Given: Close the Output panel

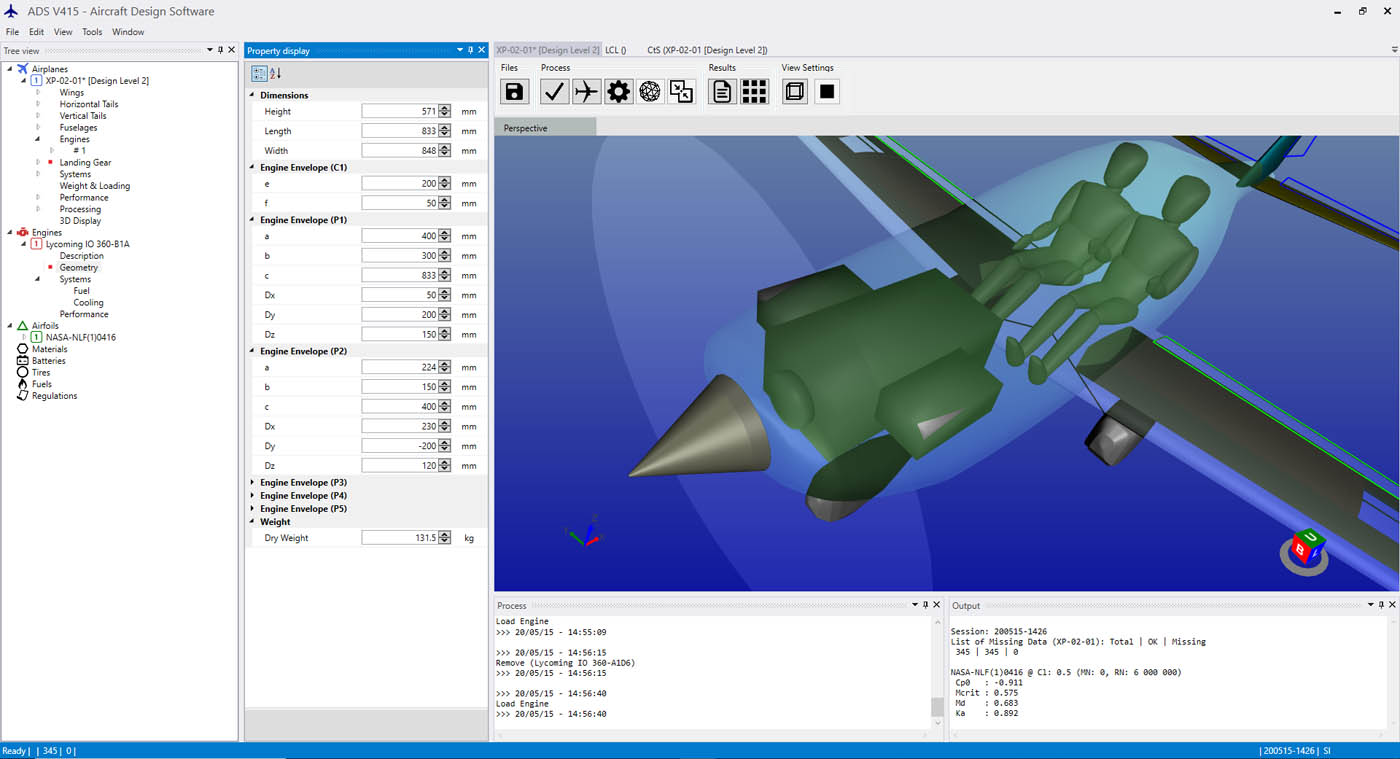Looking at the screenshot, I should point(1393,605).
